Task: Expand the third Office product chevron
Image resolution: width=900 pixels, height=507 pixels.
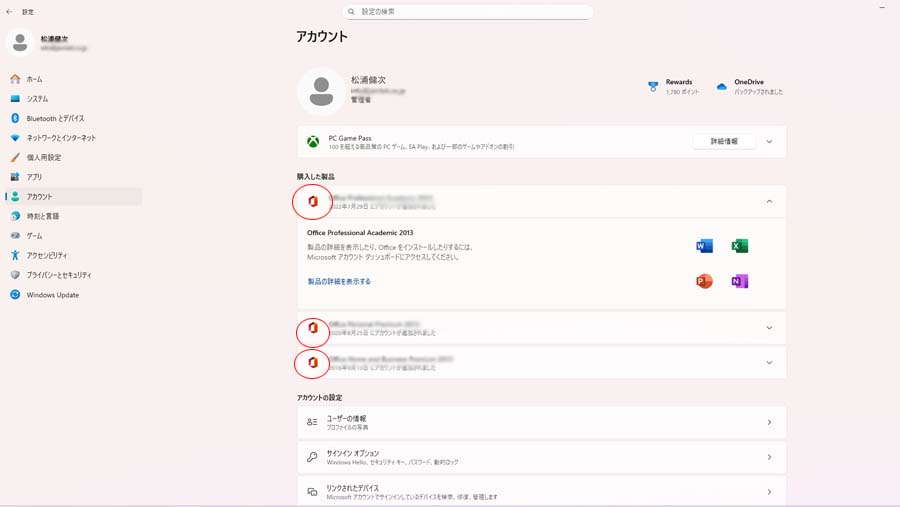Action: [x=769, y=363]
